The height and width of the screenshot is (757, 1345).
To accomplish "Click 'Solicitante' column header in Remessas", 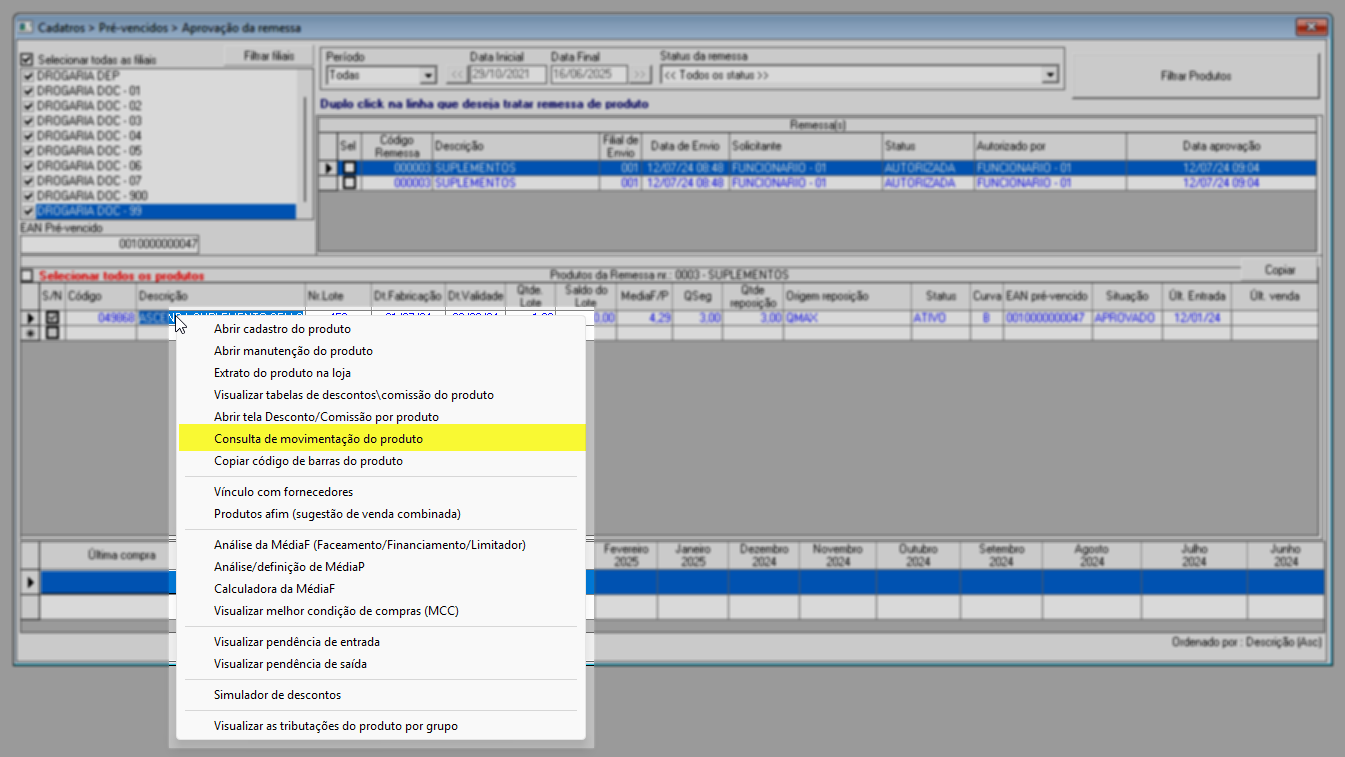I will tap(804, 145).
